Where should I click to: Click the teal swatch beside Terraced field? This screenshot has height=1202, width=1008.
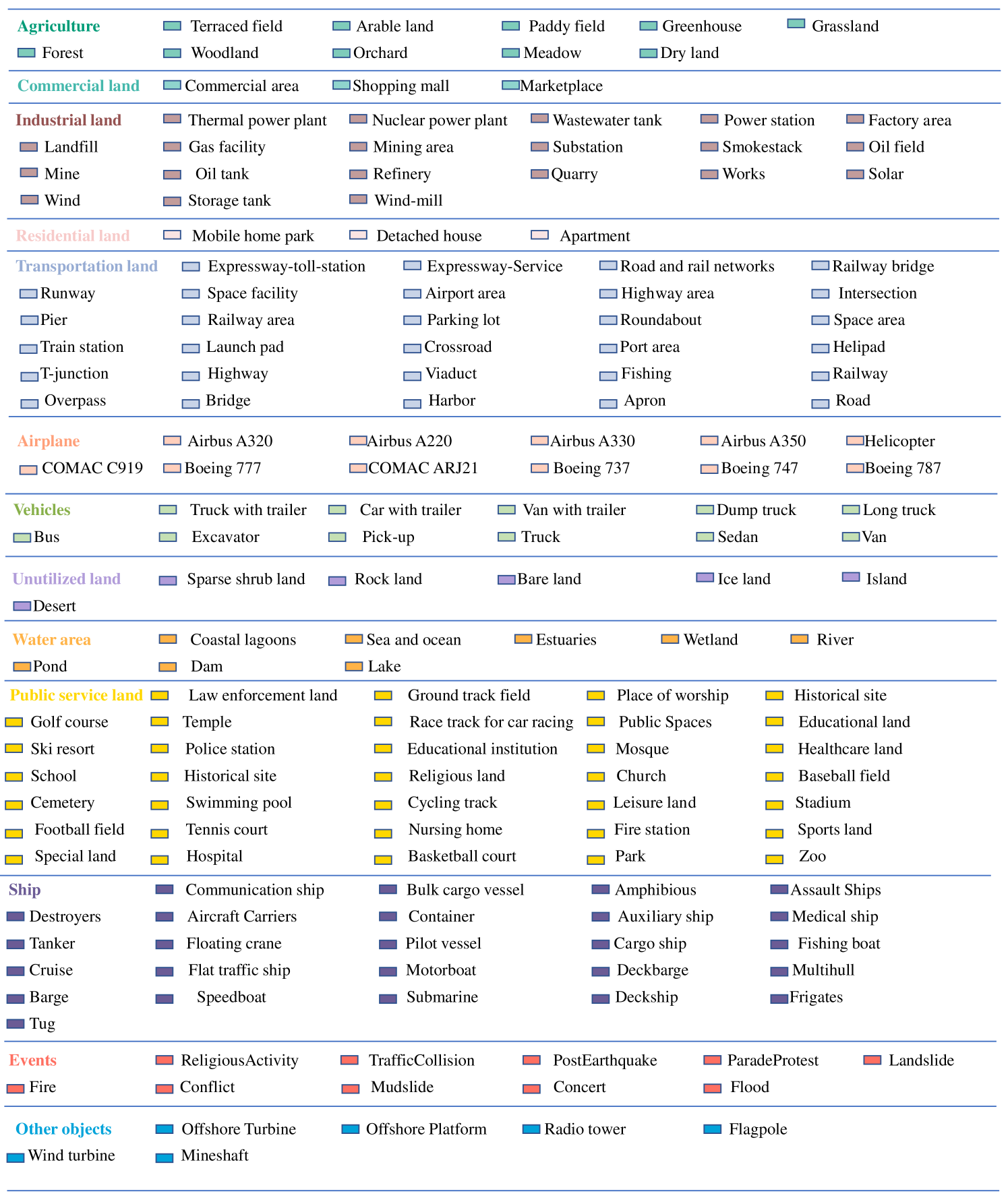[x=172, y=26]
